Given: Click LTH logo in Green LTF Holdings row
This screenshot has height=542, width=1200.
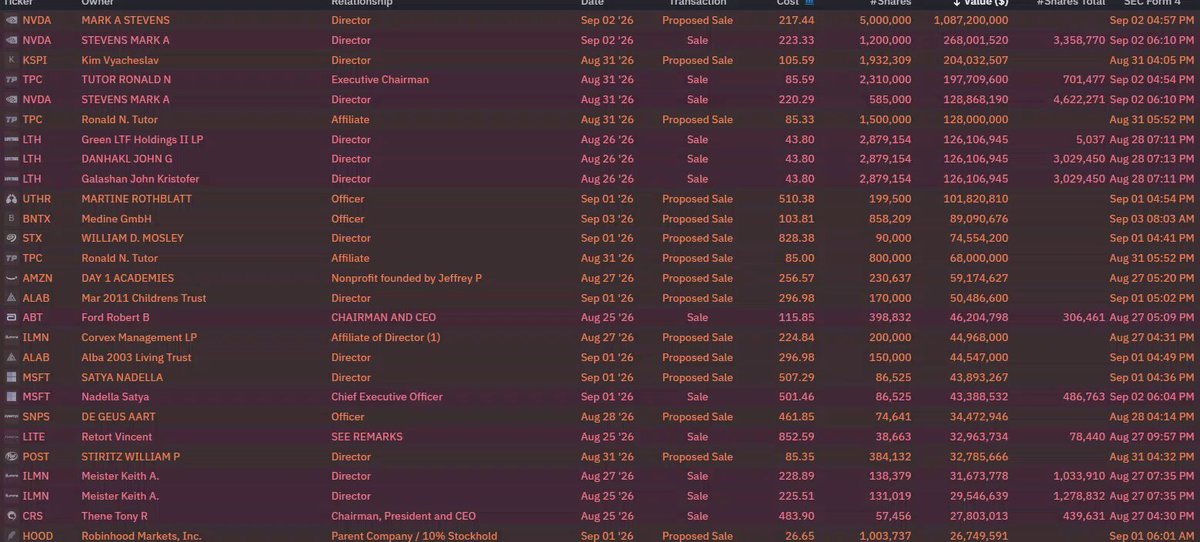Looking at the screenshot, I should tap(11, 140).
